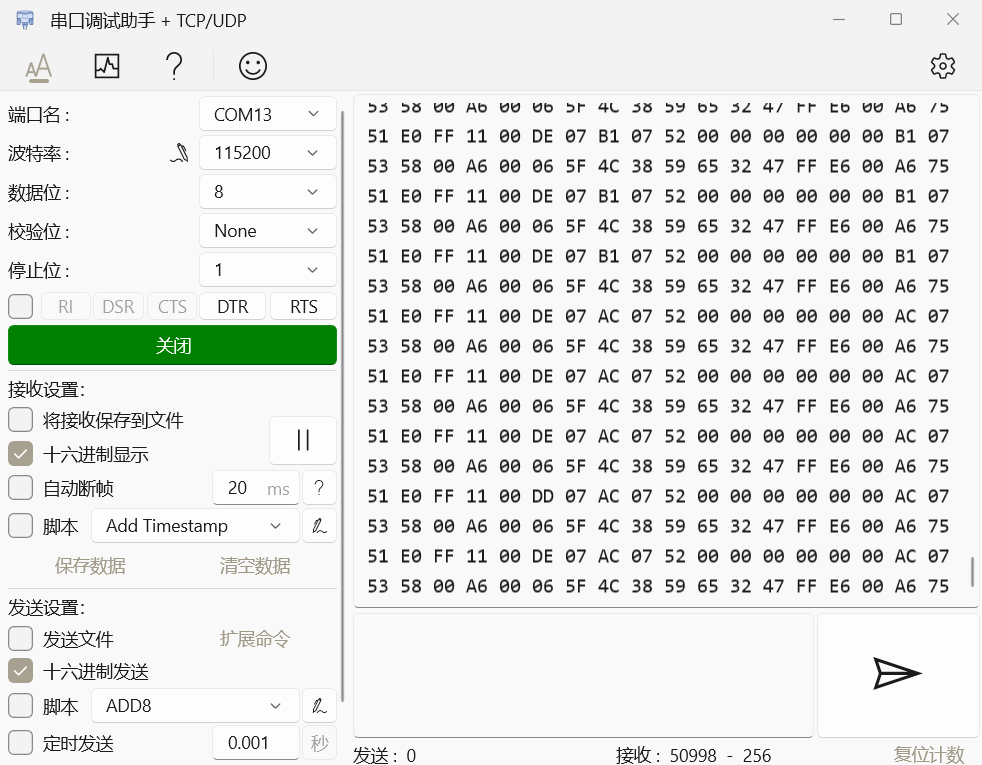Toggle the DTR signal button
The image size is (982, 765).
tap(233, 307)
